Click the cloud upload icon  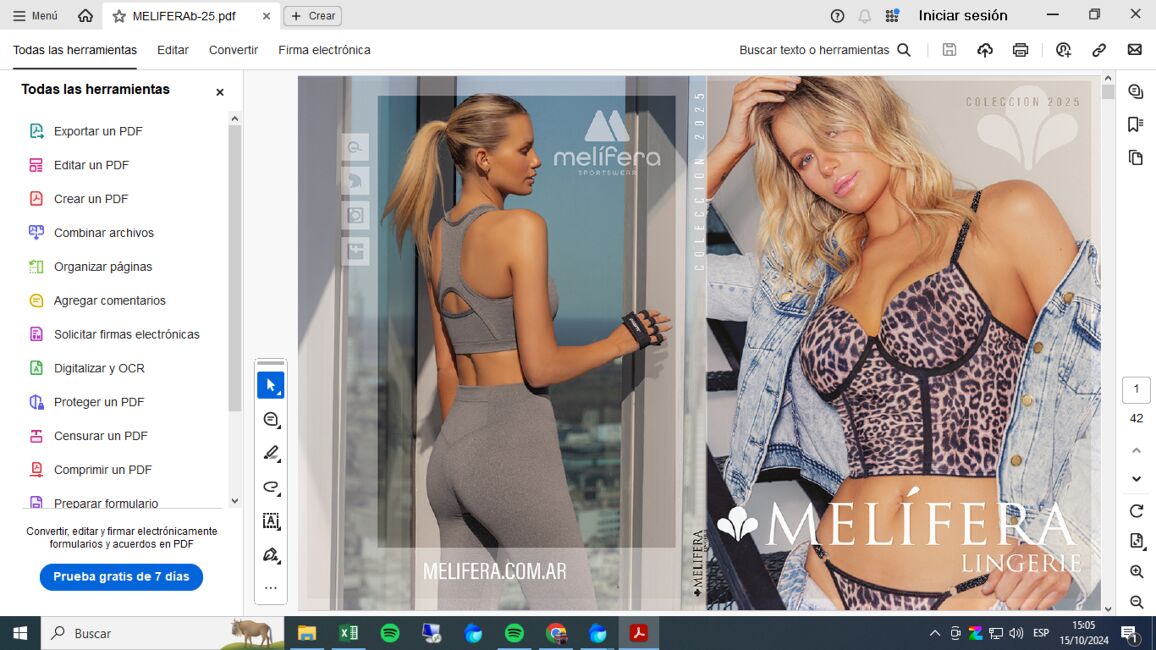tap(985, 50)
